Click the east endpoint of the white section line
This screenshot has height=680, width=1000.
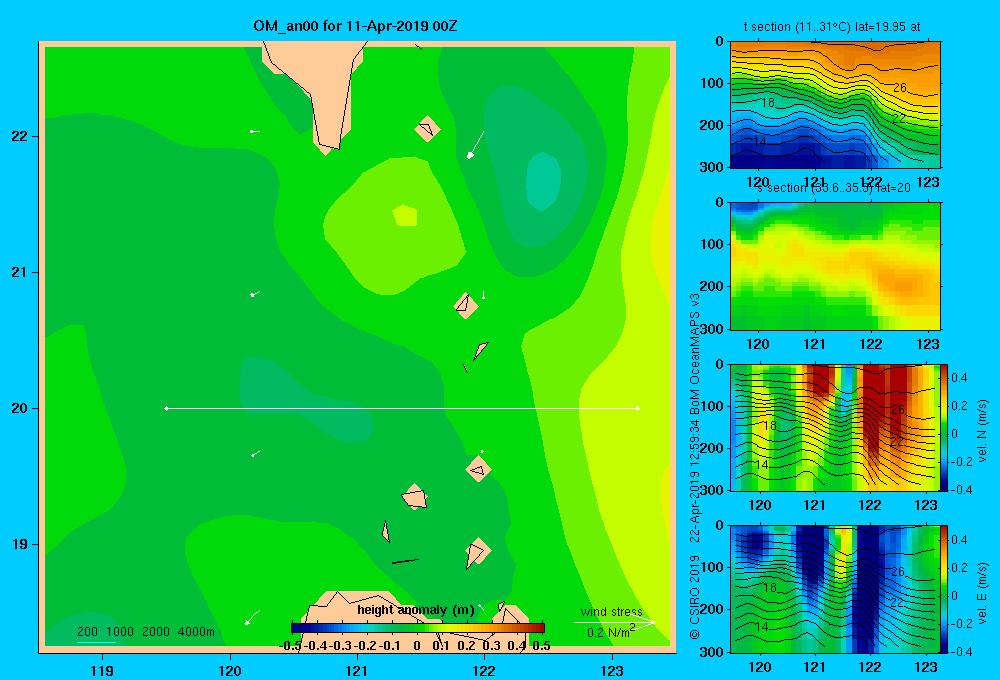[x=638, y=408]
